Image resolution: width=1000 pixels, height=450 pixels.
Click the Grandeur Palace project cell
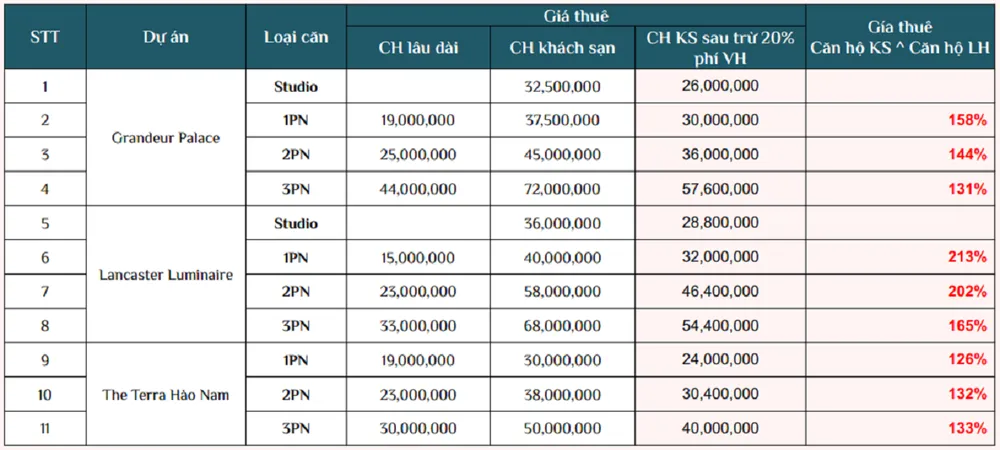tap(167, 137)
